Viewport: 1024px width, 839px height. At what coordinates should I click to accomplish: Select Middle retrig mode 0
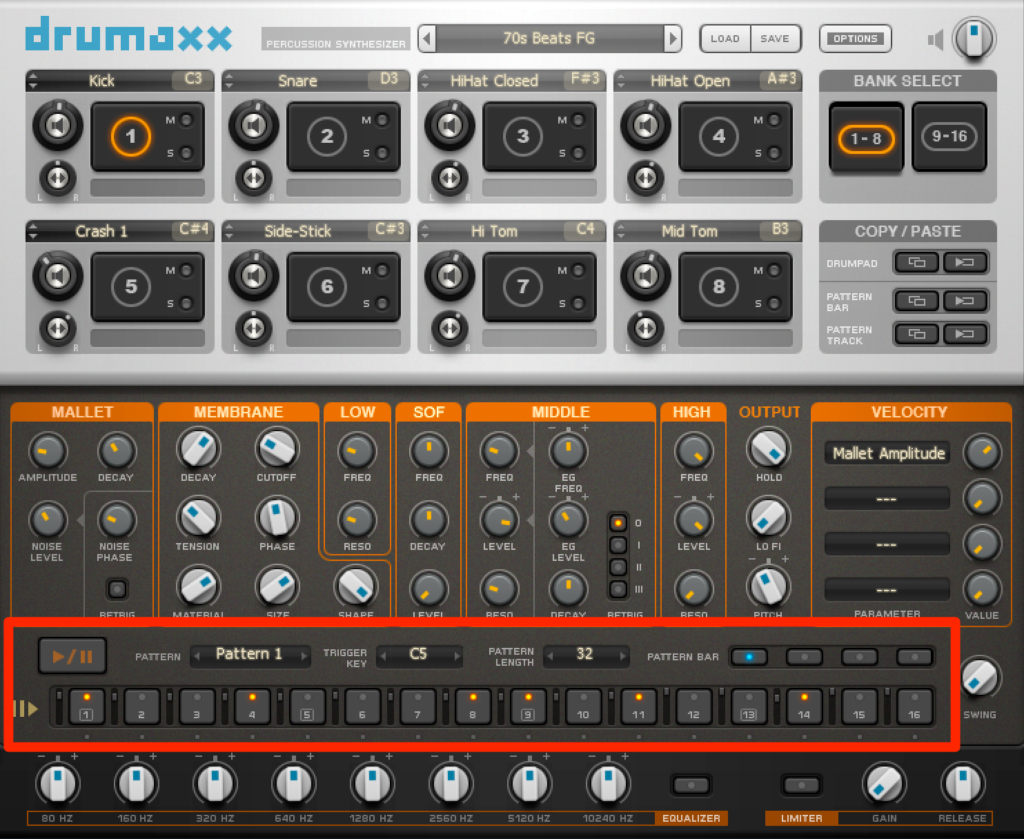click(x=618, y=523)
